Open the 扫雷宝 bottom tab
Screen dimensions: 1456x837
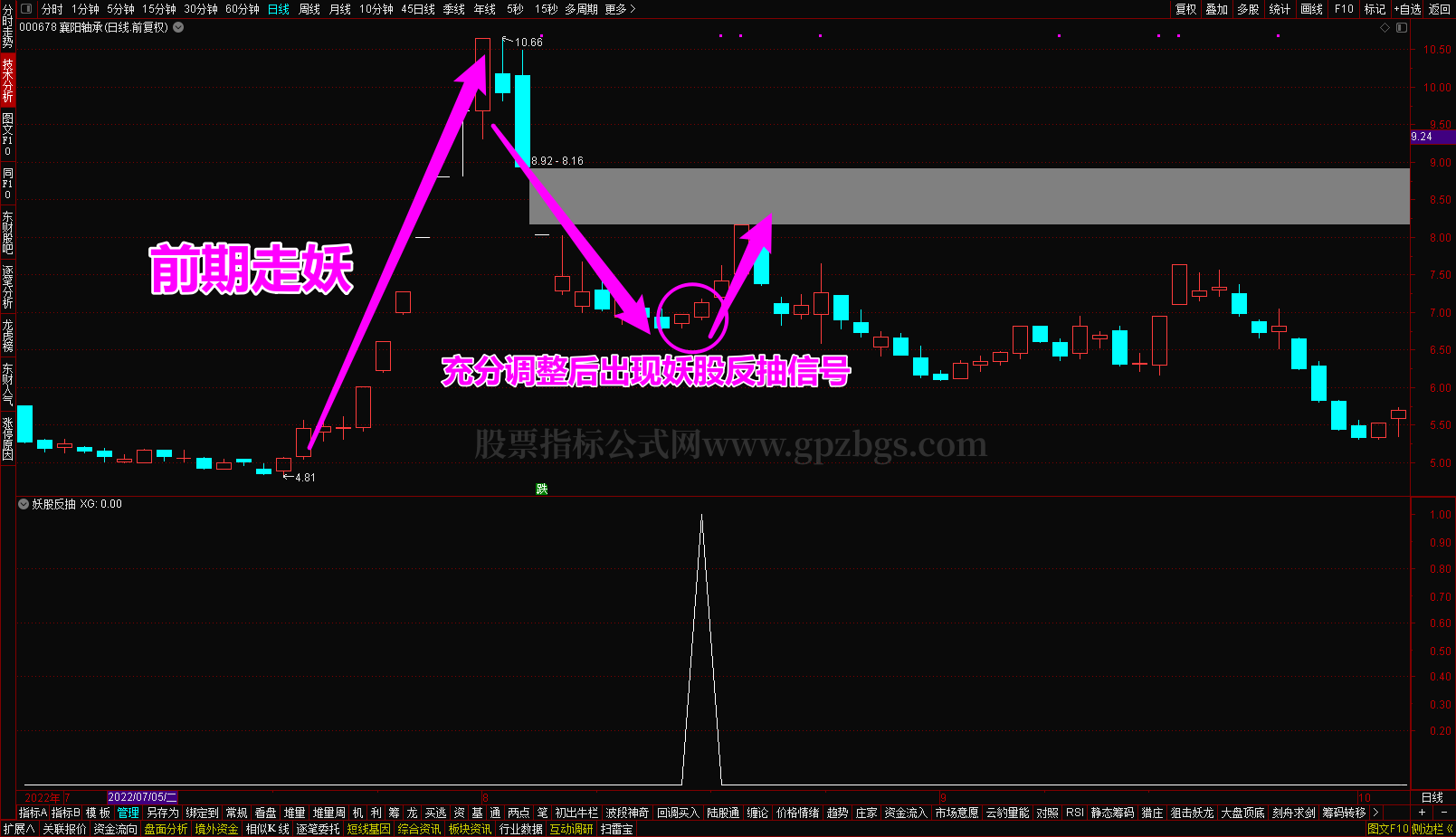pyautogui.click(x=616, y=829)
